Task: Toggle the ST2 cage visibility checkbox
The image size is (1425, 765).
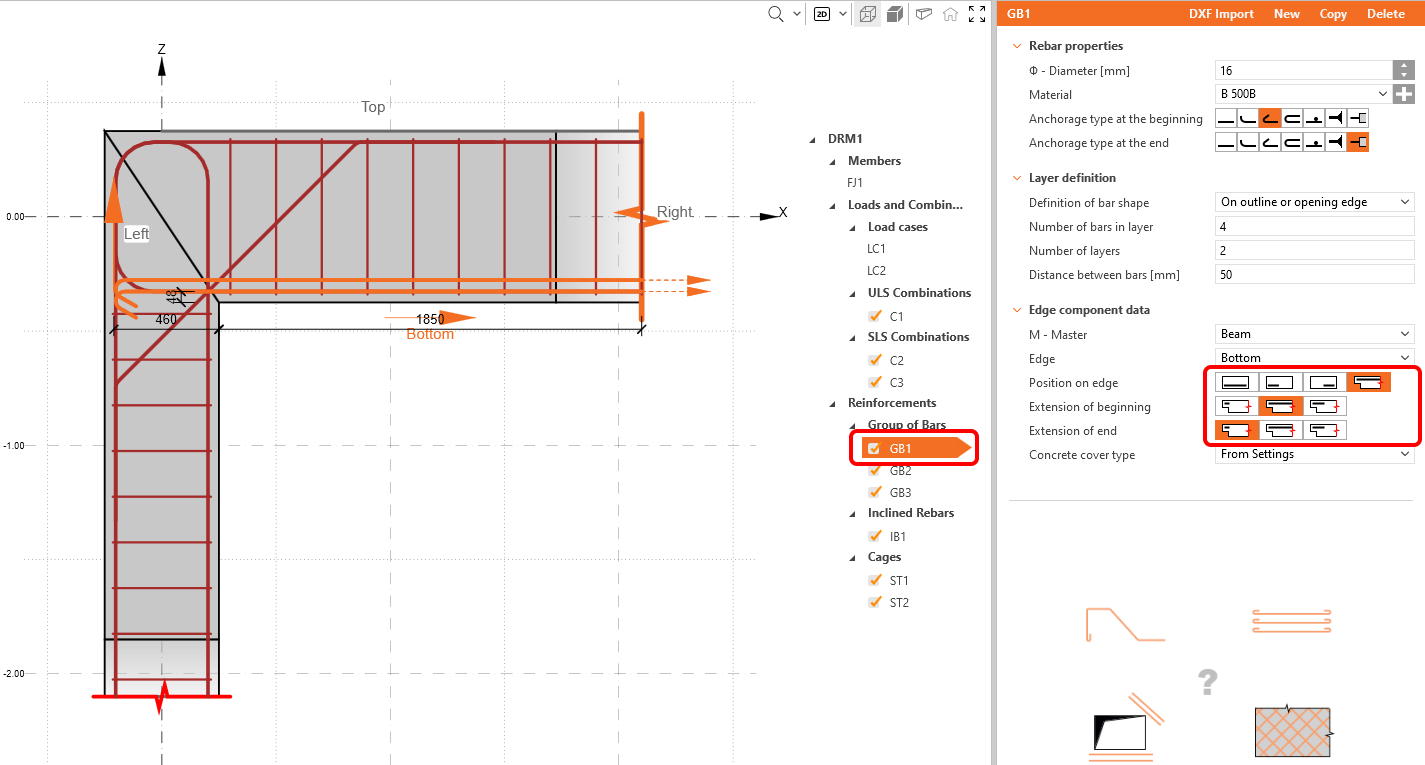Action: pos(875,602)
